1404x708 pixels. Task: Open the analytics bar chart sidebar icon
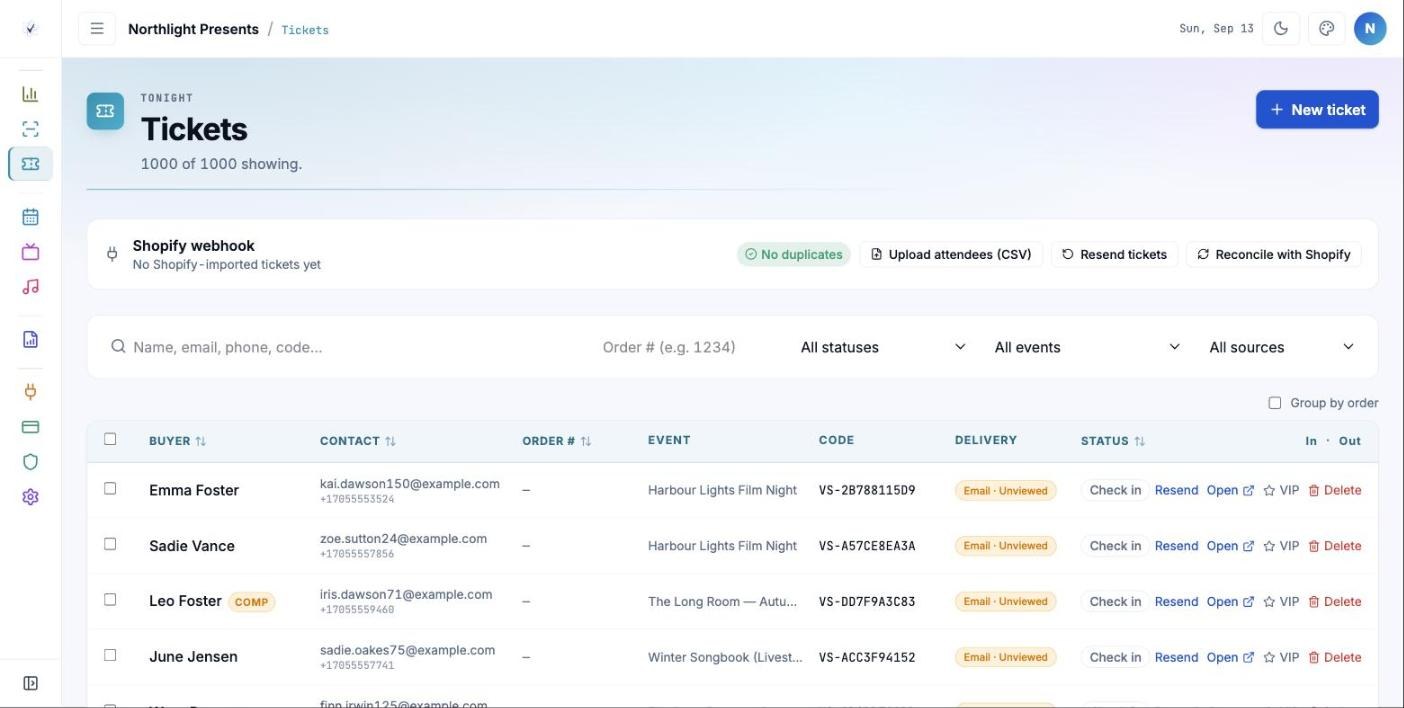[30, 94]
